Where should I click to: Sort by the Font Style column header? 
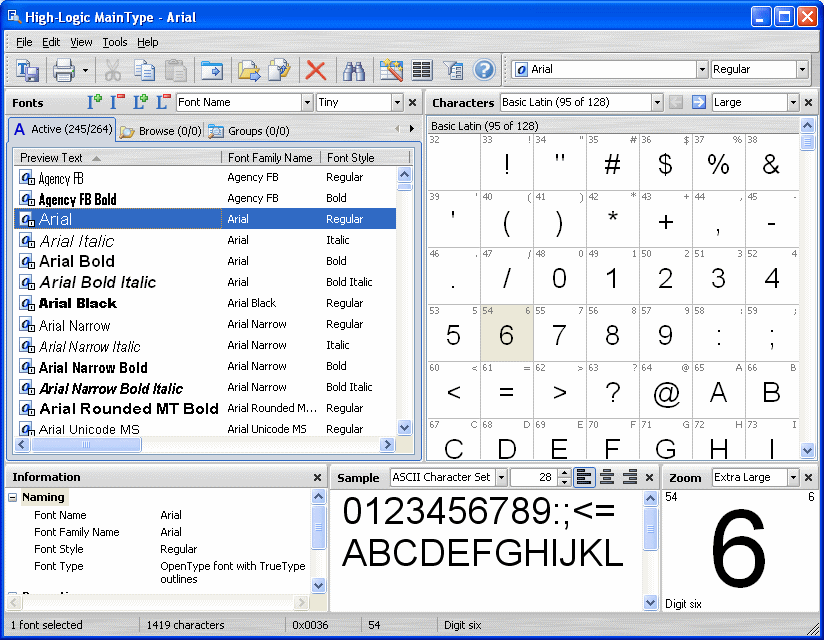point(364,158)
